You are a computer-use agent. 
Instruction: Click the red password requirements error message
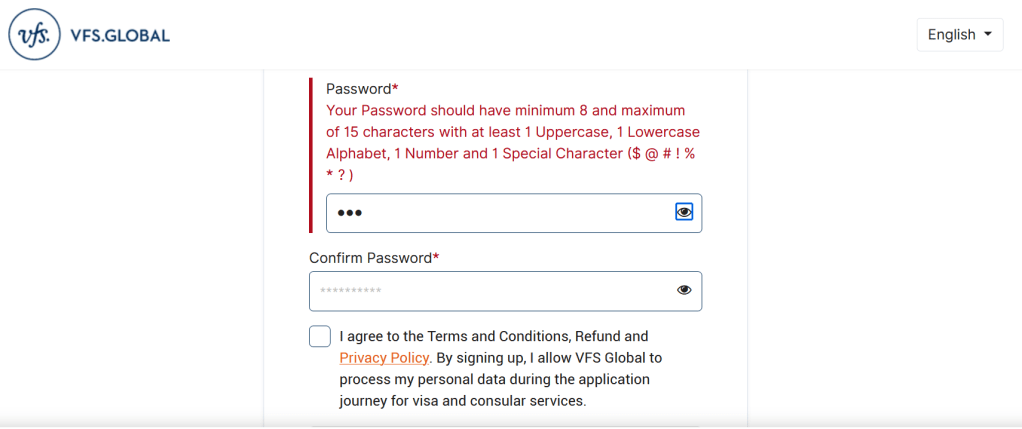click(512, 132)
